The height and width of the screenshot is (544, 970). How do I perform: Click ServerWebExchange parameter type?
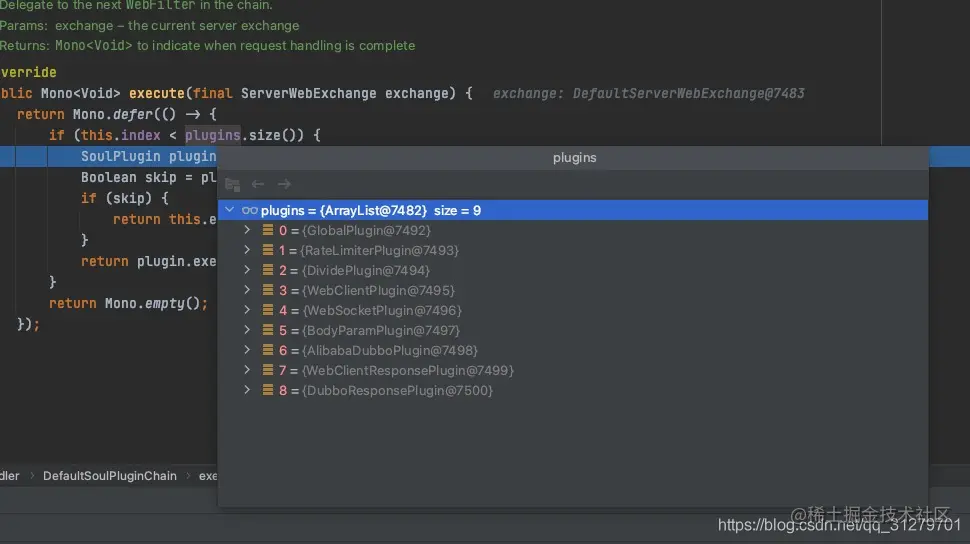pyautogui.click(x=308, y=93)
